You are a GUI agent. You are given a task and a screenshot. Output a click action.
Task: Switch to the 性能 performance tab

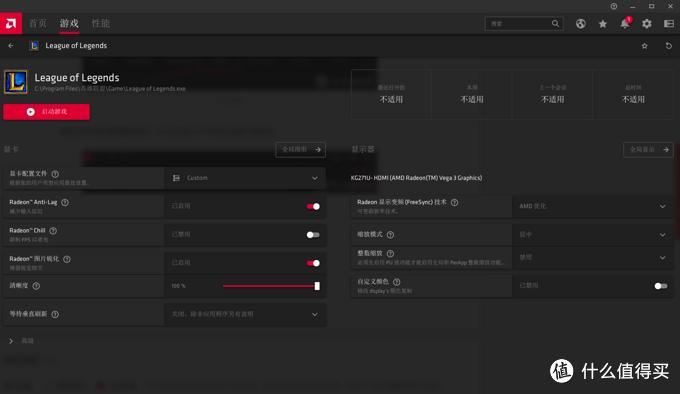click(101, 23)
